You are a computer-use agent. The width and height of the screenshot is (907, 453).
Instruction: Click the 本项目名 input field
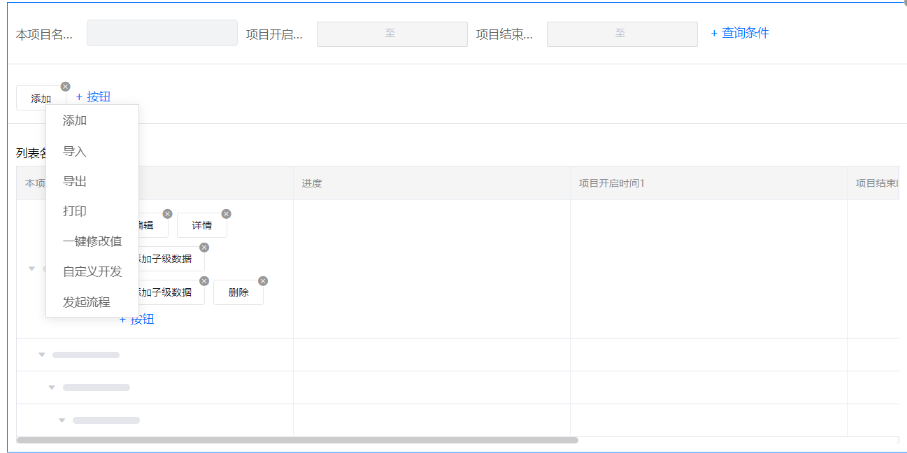162,33
